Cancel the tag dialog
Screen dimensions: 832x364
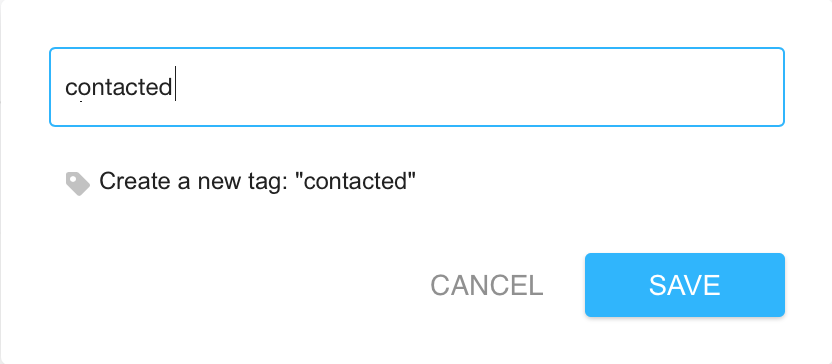[487, 285]
